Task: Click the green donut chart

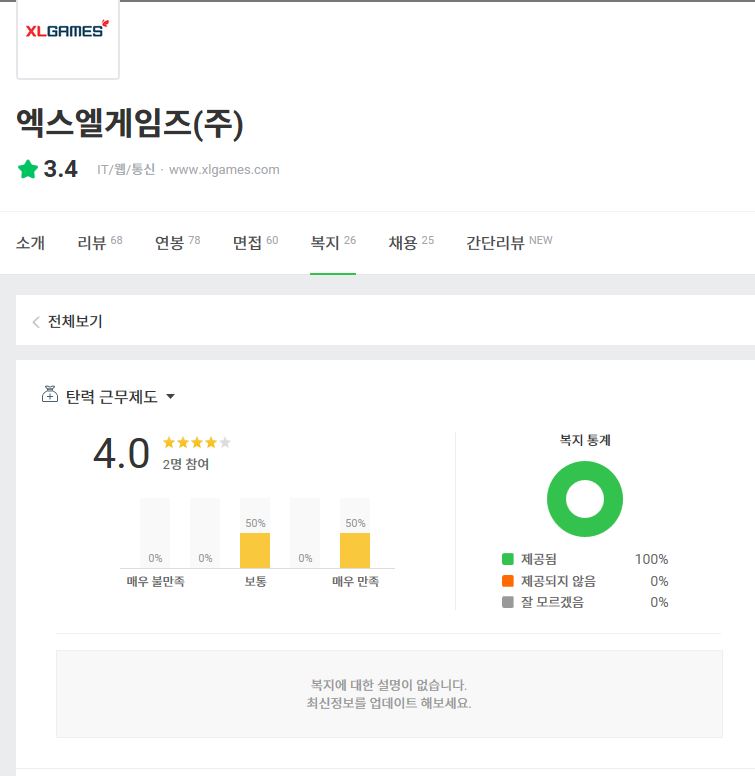Action: tap(584, 499)
